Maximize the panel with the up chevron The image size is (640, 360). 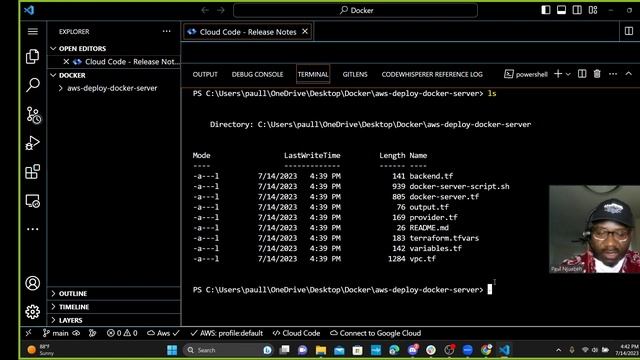(629, 74)
